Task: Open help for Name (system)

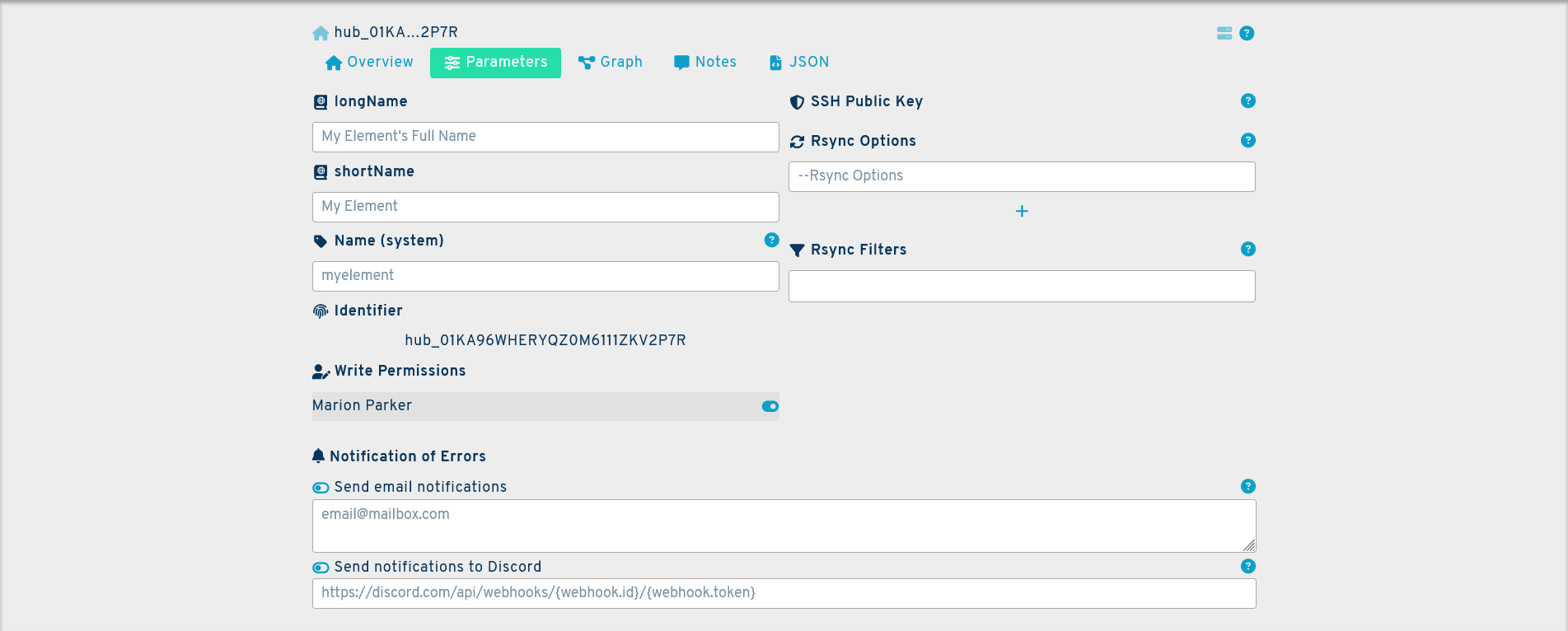Action: (x=771, y=240)
